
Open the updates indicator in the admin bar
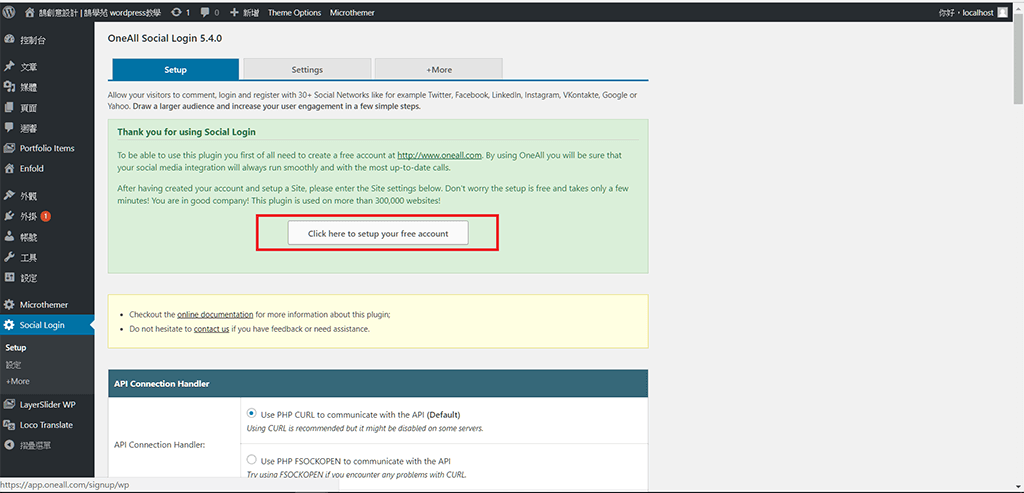click(181, 12)
